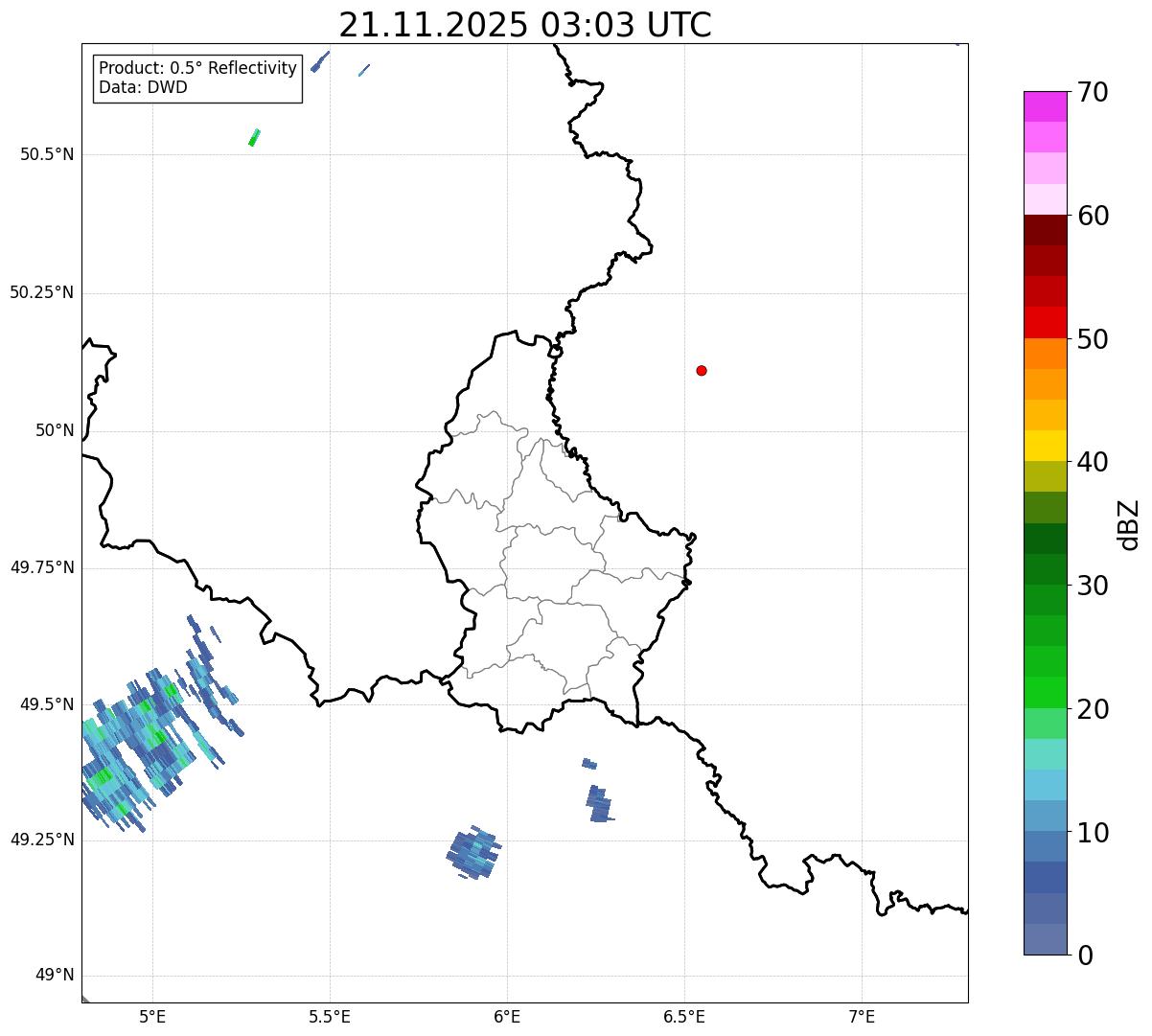This screenshot has width=1152, height=1036.
Task: Click the latitude label 50.25°N
Action: pyautogui.click(x=42, y=292)
